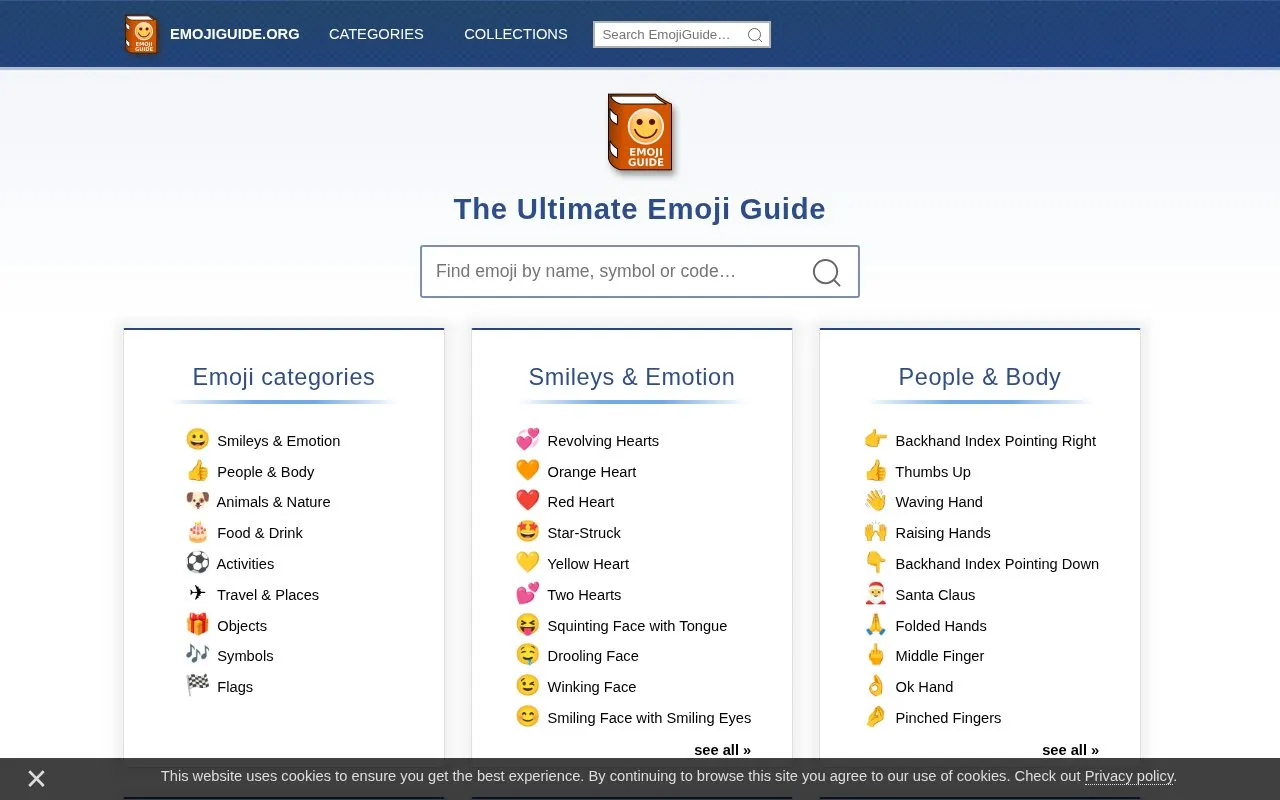Open the Squinting Face with Tongue link
The width and height of the screenshot is (1280, 800).
637,626
